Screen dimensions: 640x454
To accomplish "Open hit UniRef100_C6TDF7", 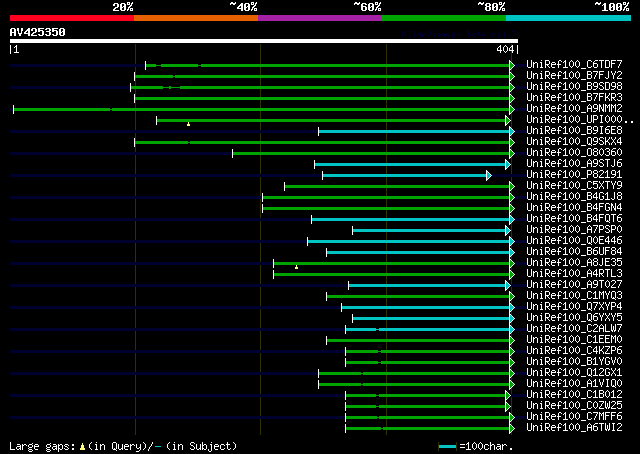I will click(x=574, y=65).
